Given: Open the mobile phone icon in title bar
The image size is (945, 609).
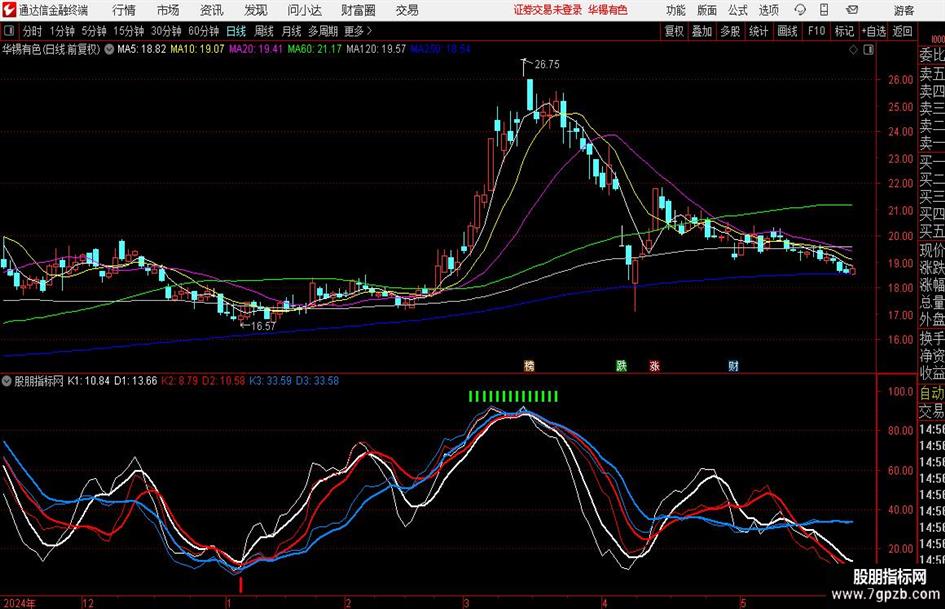Looking at the screenshot, I should pos(824,10).
